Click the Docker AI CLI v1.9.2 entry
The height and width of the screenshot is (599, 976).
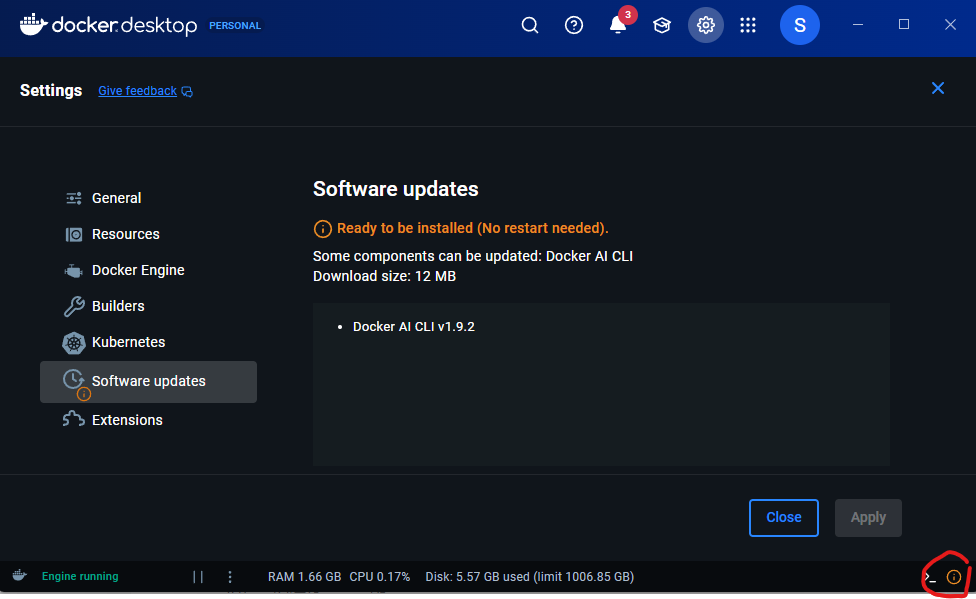pos(413,326)
